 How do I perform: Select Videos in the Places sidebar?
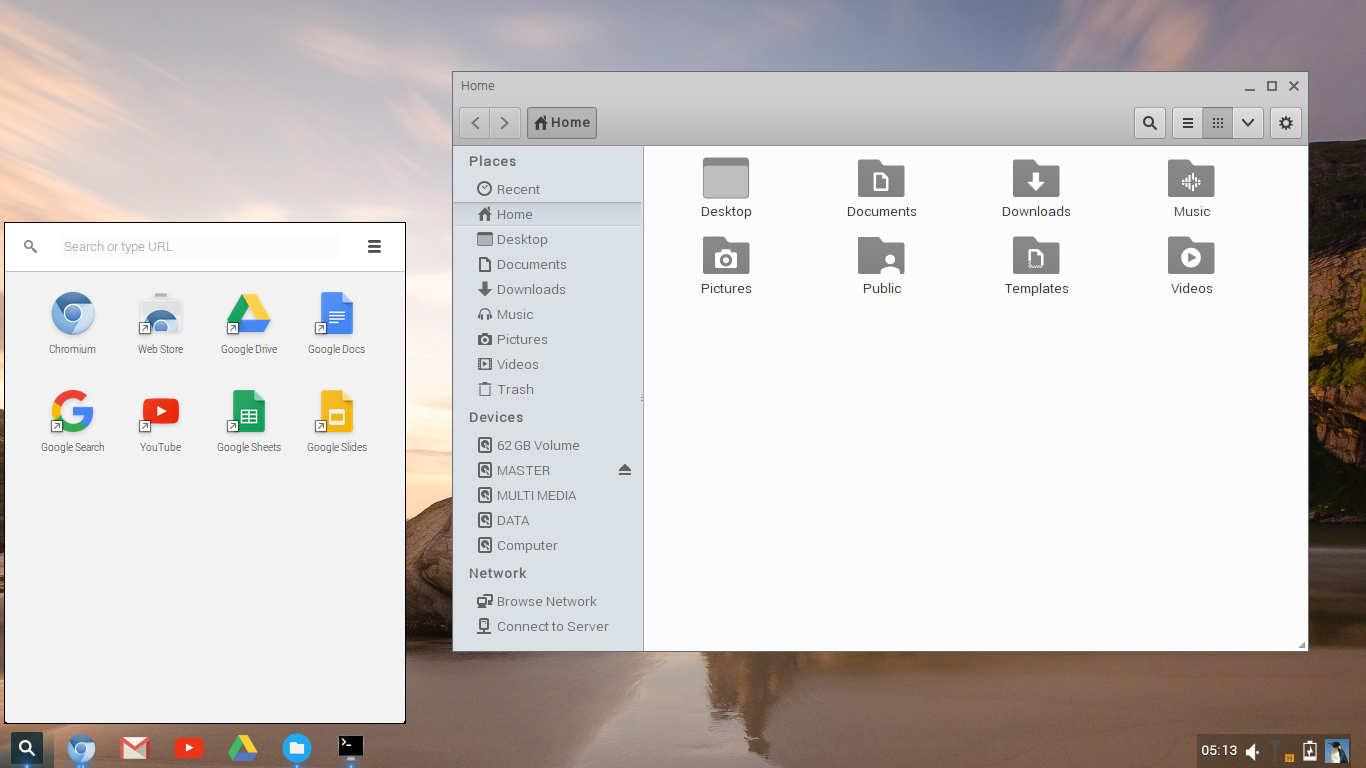pos(548,364)
